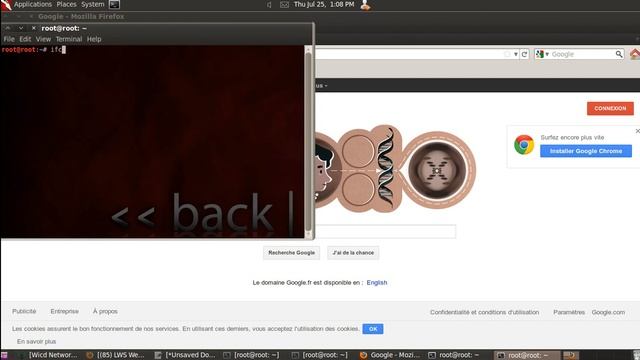This screenshot has height=360, width=640.
Task: Open Confidentialité et conditions d'utilisation link
Action: coord(484,312)
